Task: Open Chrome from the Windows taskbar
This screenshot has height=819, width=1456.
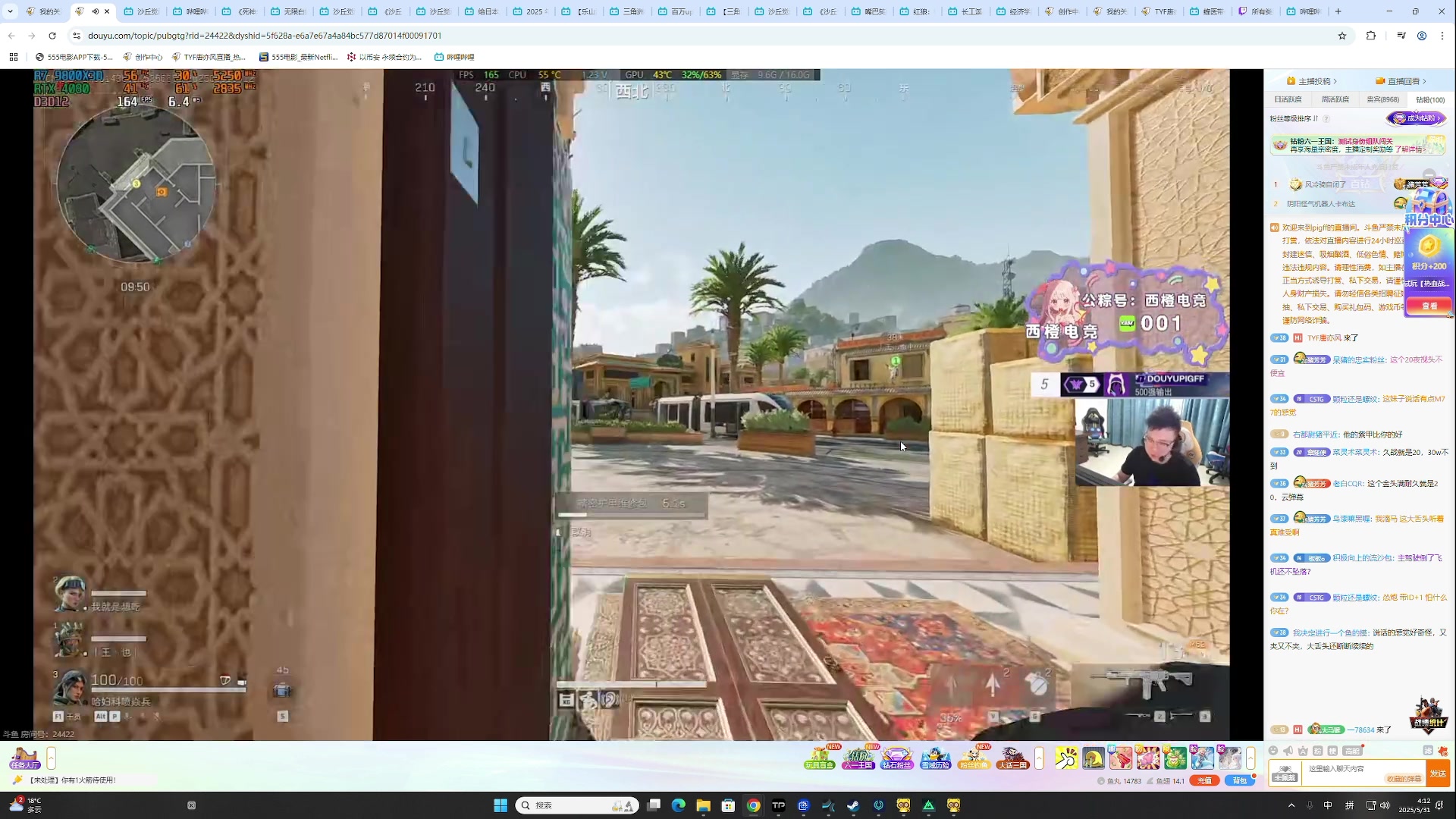Action: point(753,805)
